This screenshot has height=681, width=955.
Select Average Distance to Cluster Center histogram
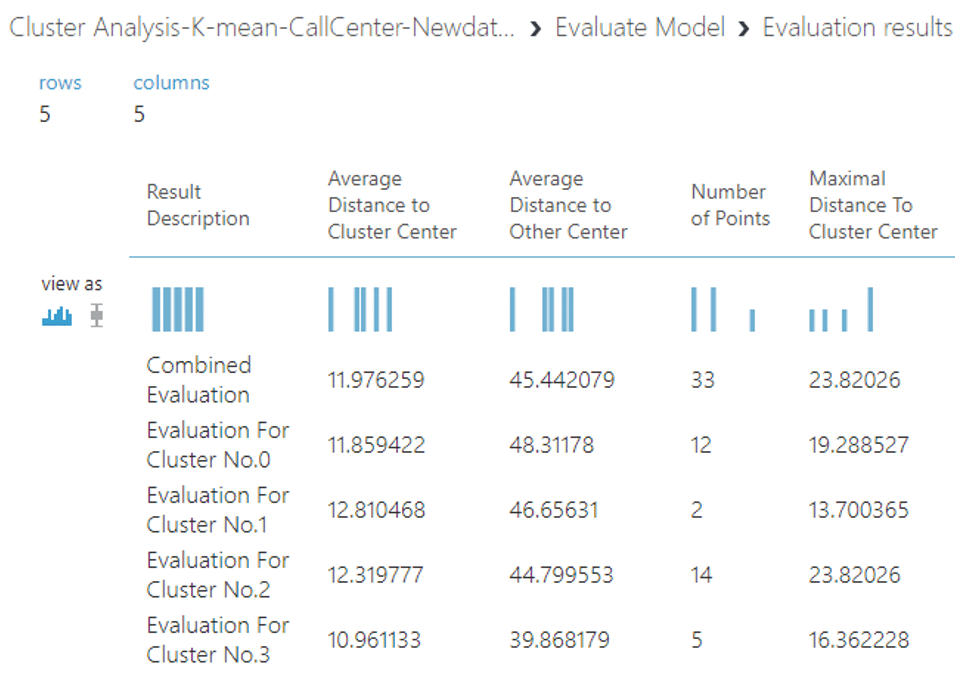point(360,309)
